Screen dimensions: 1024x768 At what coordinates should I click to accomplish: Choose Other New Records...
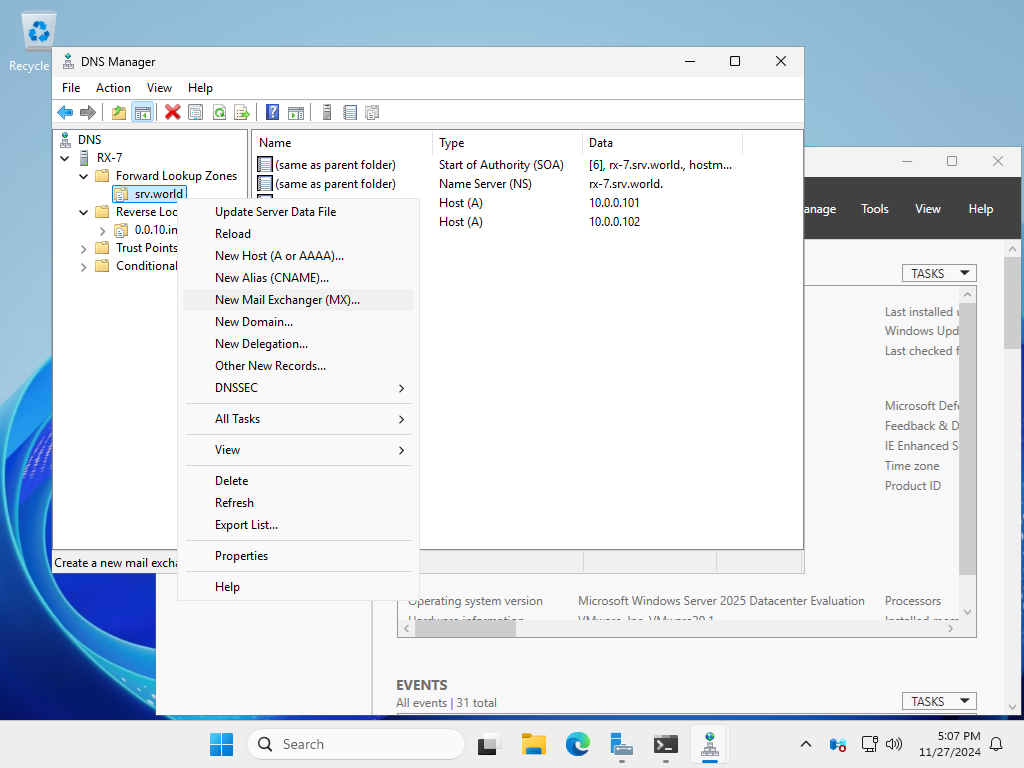pos(298,366)
